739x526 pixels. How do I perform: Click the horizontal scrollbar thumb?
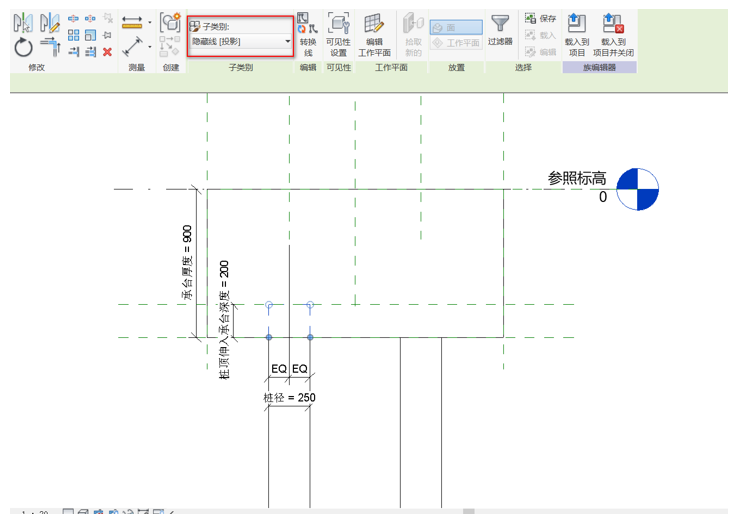point(468,511)
